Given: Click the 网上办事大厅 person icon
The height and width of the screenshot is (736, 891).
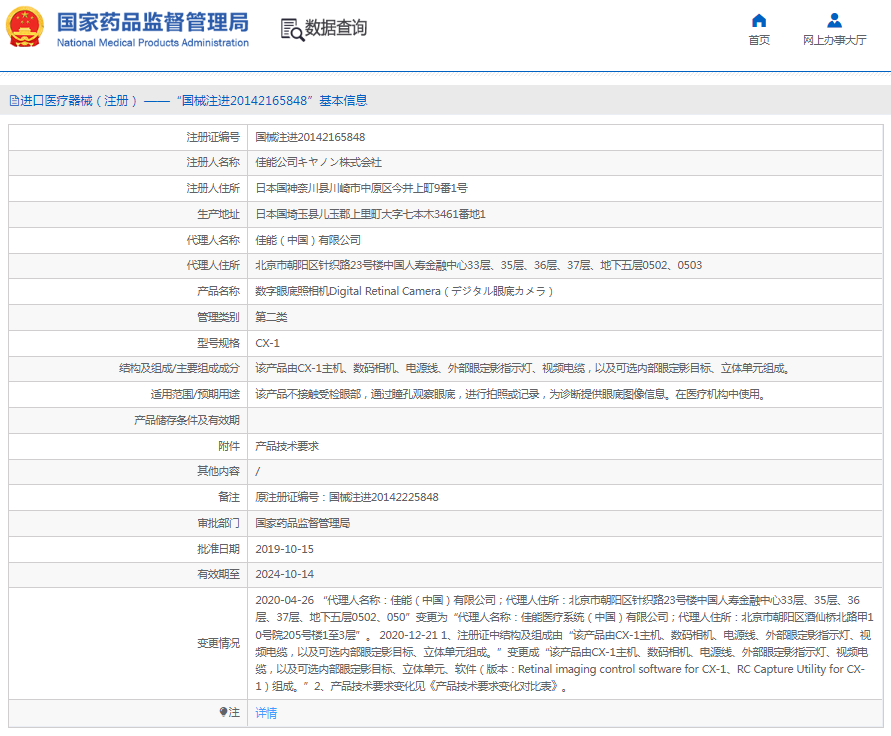Looking at the screenshot, I should click(x=834, y=21).
